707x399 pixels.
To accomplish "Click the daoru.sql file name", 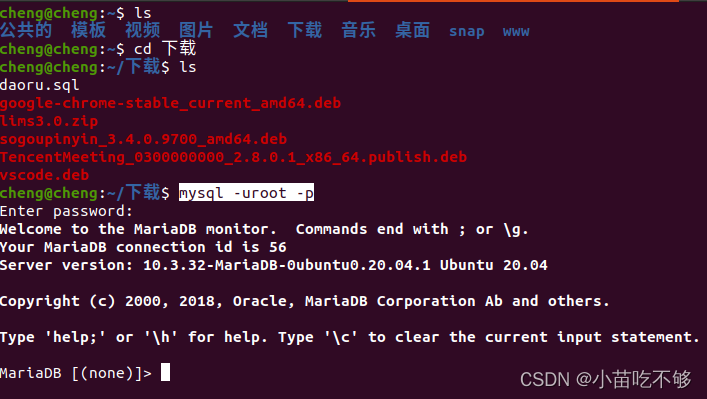I will [x=40, y=85].
